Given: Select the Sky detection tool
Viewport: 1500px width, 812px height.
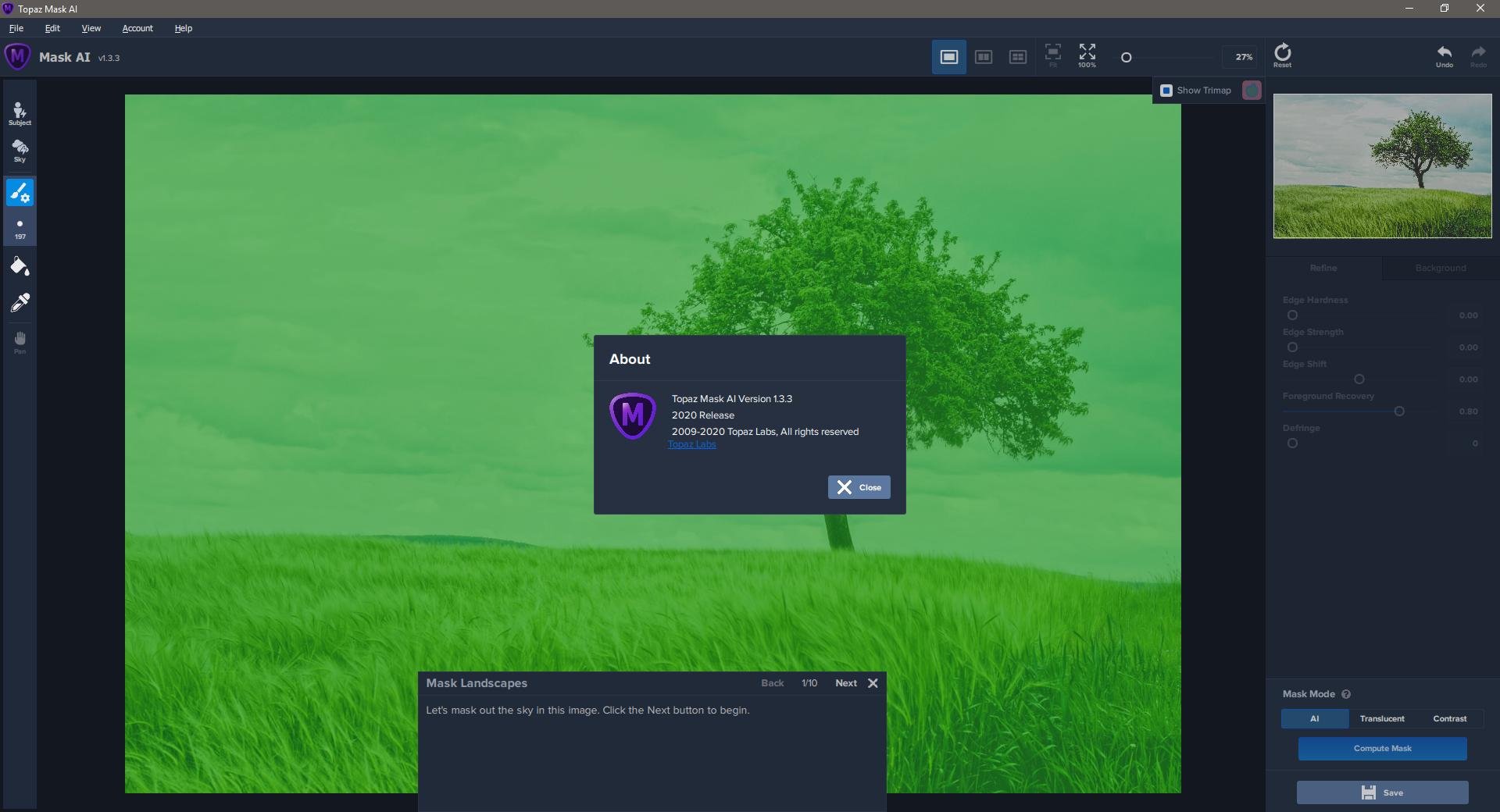Looking at the screenshot, I should tap(20, 151).
